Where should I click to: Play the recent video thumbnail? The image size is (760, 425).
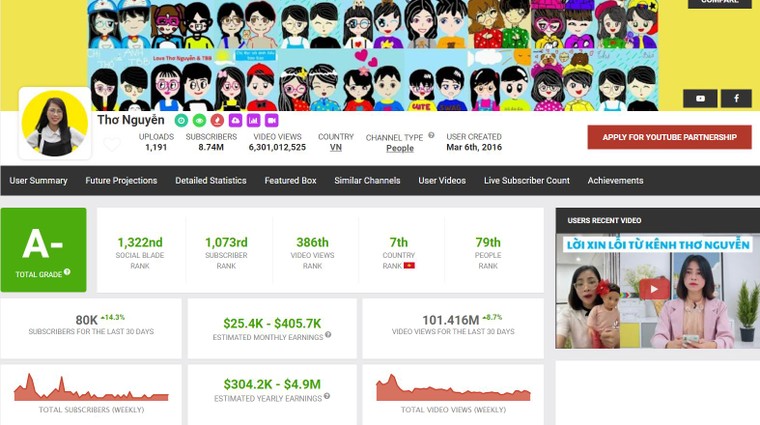point(654,289)
